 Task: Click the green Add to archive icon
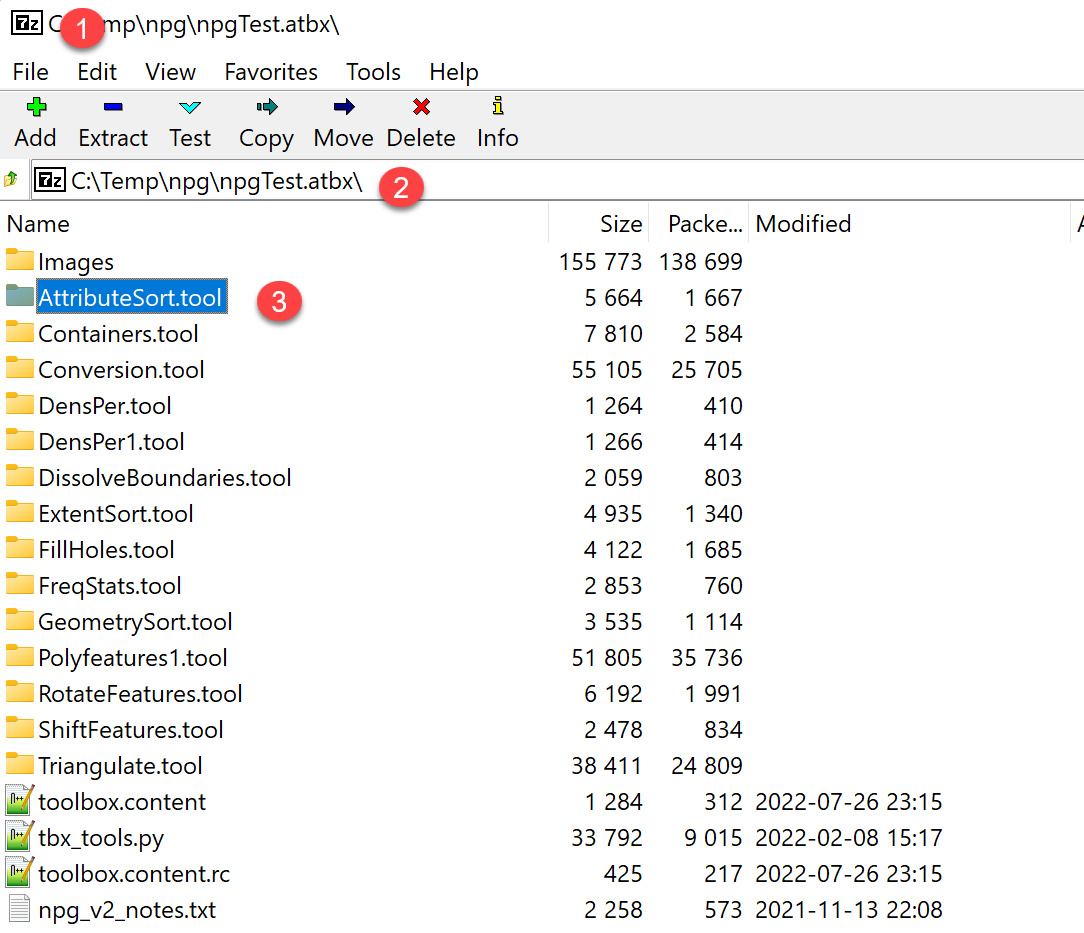click(34, 107)
